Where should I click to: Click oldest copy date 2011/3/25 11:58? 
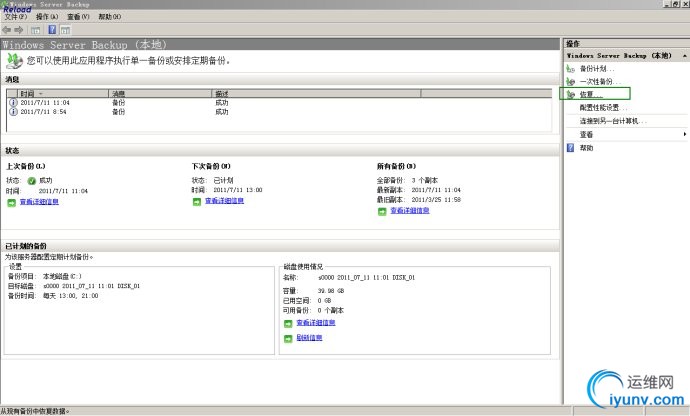[x=436, y=200]
